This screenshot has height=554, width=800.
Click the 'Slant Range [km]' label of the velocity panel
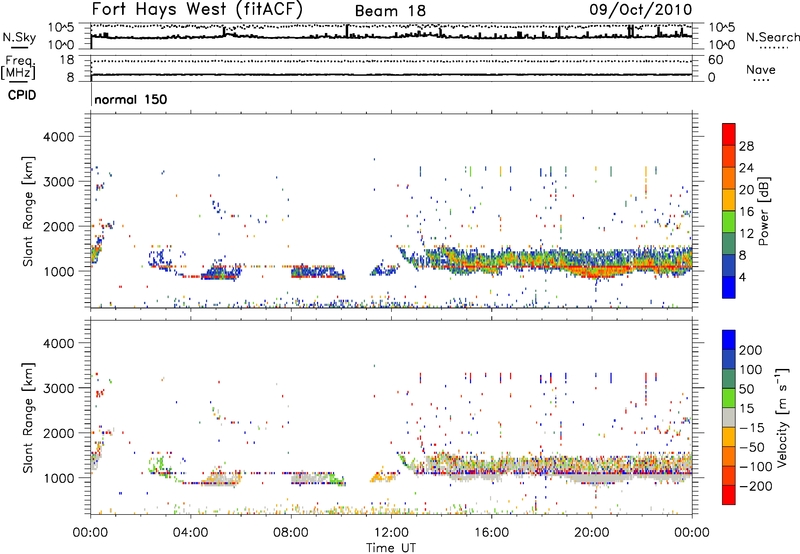(x=28, y=417)
